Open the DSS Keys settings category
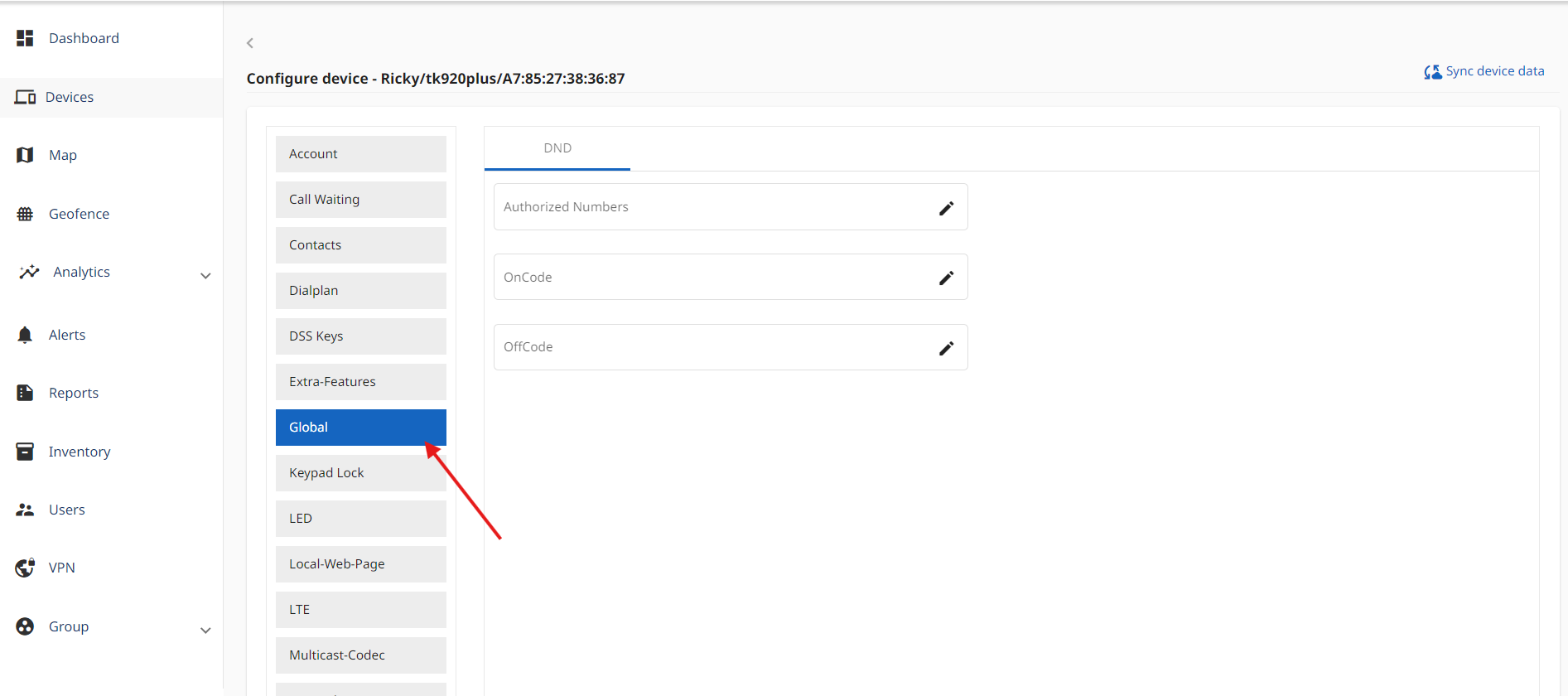 coord(360,336)
